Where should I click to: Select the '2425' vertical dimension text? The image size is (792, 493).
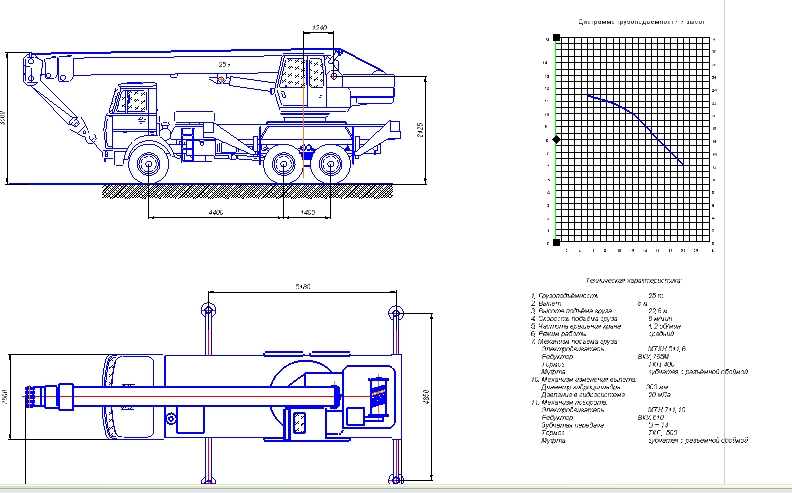(x=420, y=130)
